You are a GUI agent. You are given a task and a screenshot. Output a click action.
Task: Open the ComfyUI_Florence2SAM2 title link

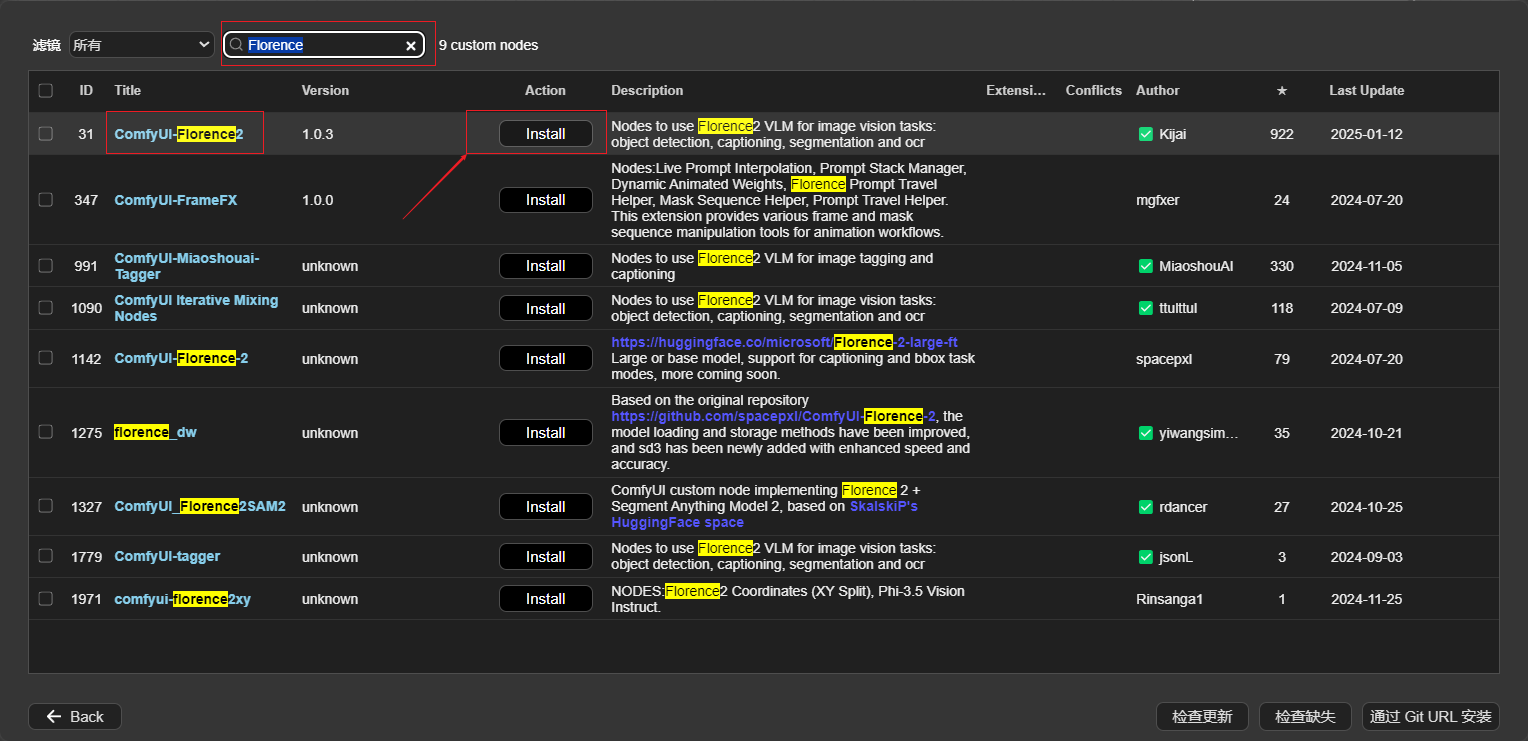point(200,506)
